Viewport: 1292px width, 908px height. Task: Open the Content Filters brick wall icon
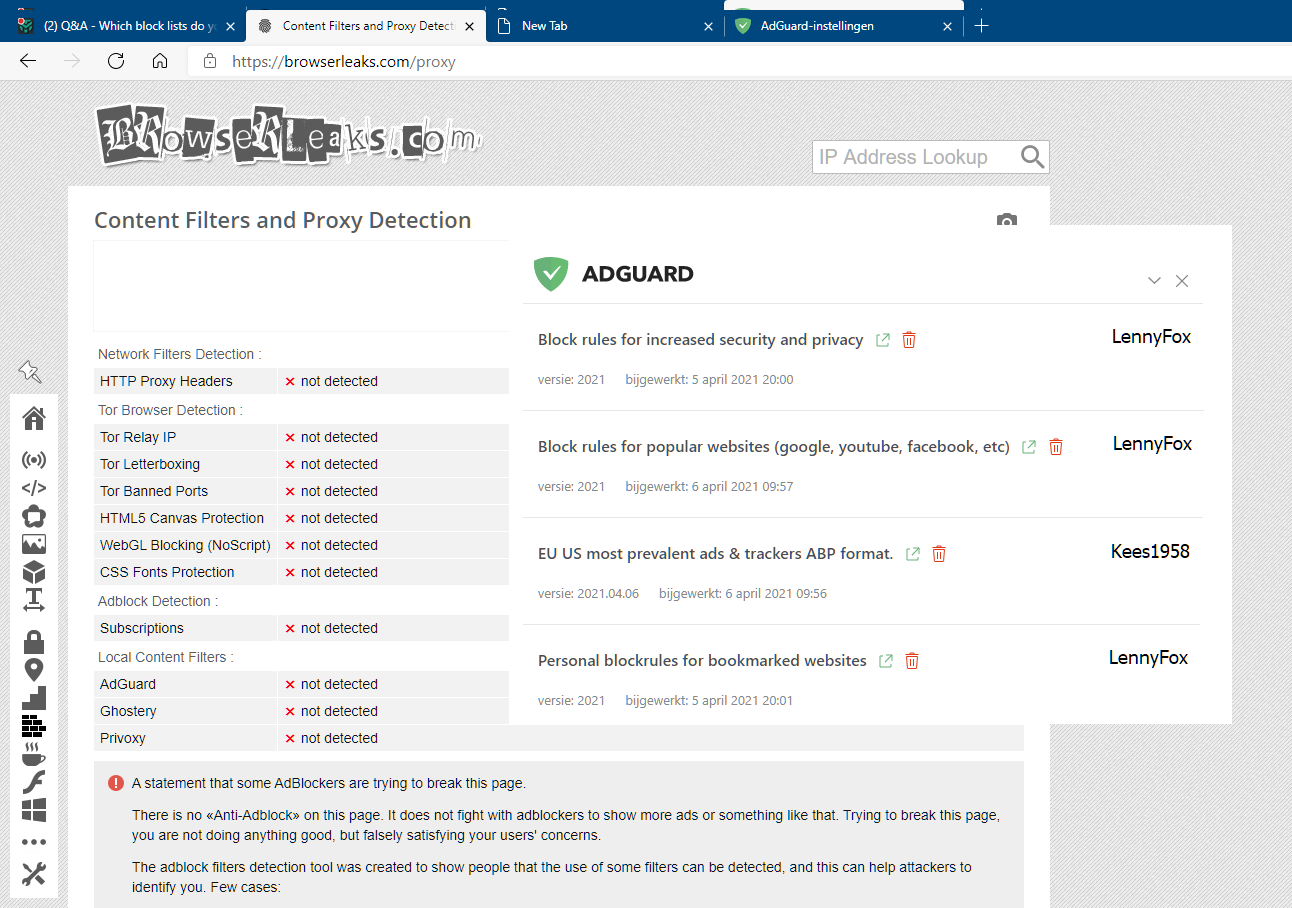coord(34,725)
